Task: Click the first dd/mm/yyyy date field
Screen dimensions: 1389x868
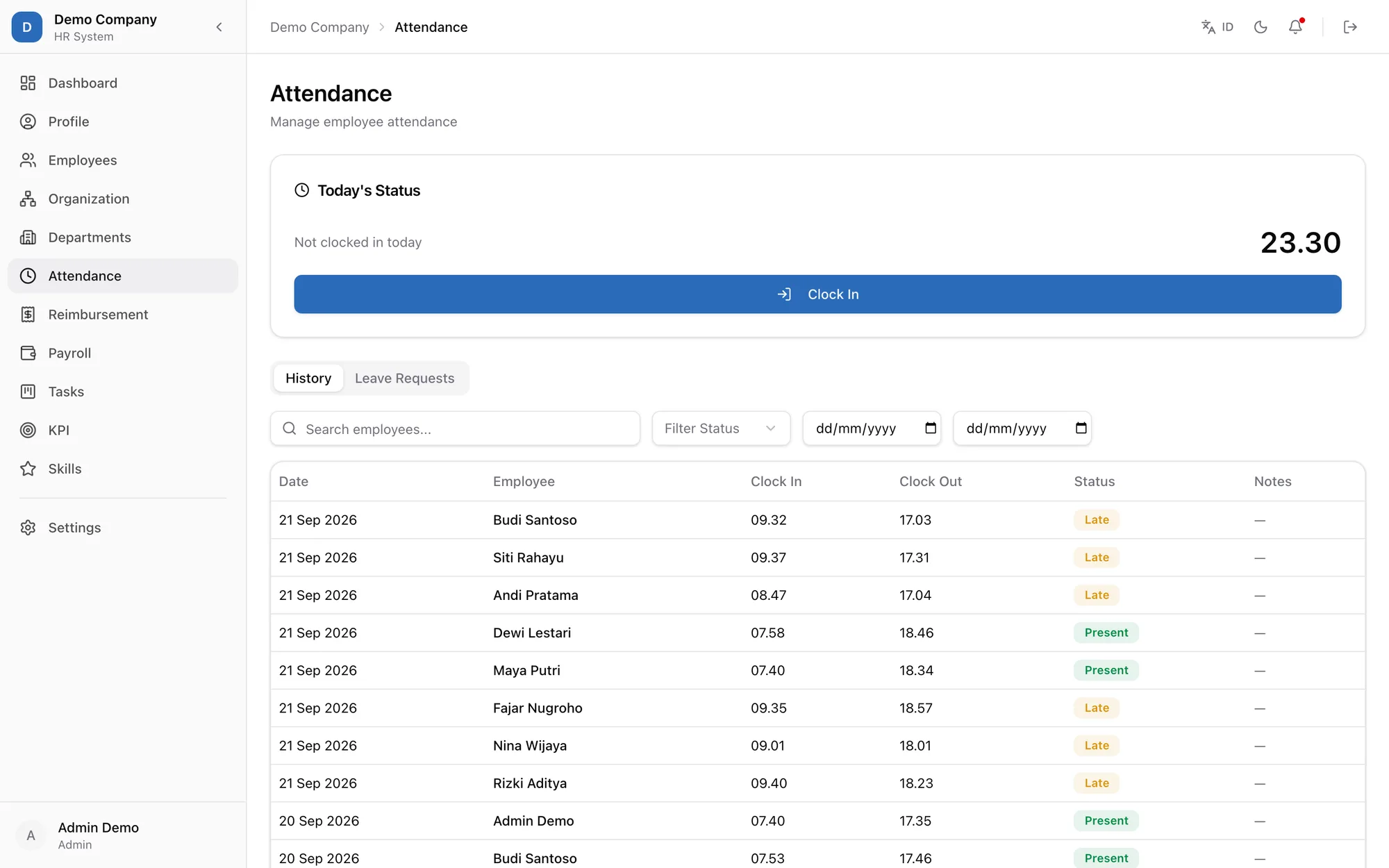Action: [x=872, y=428]
